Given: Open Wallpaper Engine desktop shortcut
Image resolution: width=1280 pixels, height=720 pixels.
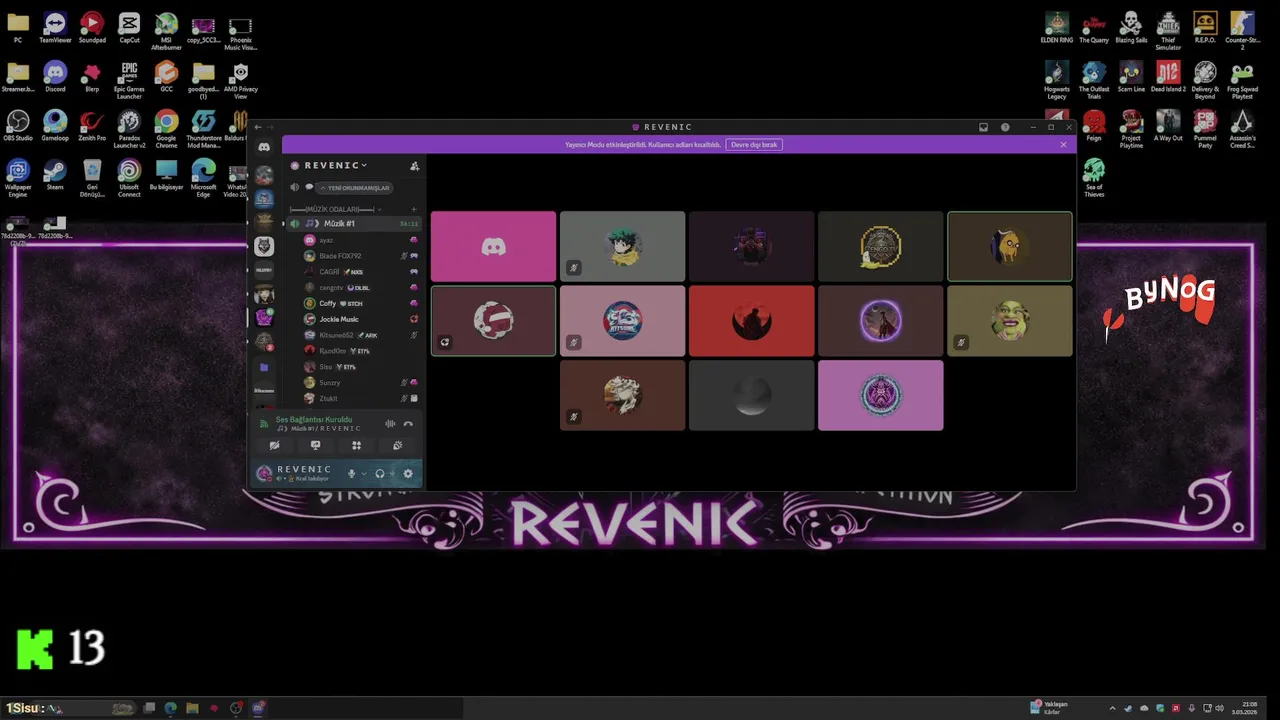Looking at the screenshot, I should click(x=18, y=178).
